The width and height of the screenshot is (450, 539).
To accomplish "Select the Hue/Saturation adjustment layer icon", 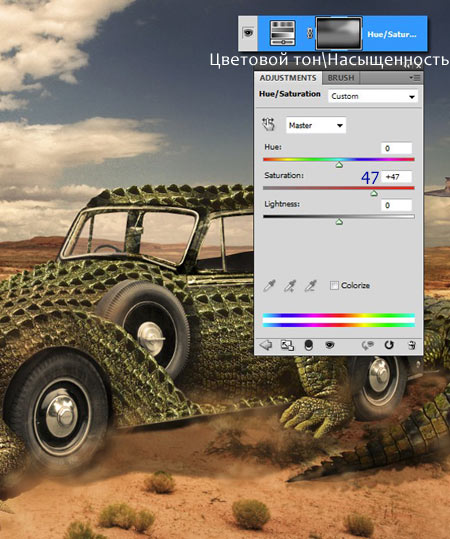I will (283, 33).
